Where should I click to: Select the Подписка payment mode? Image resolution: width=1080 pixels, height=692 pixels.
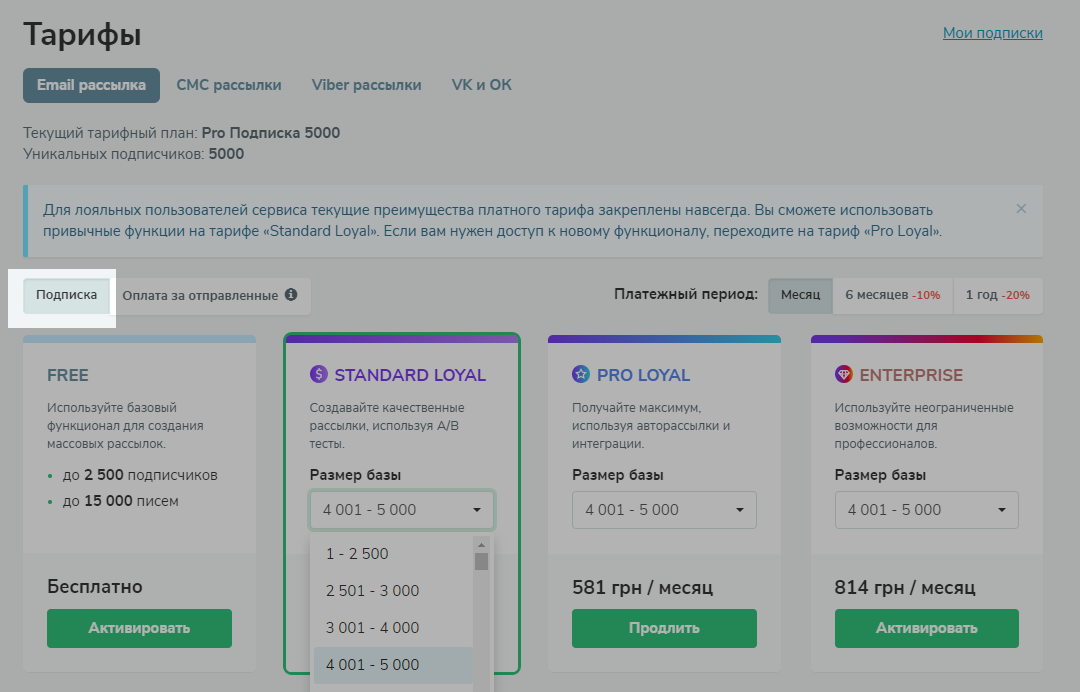67,295
